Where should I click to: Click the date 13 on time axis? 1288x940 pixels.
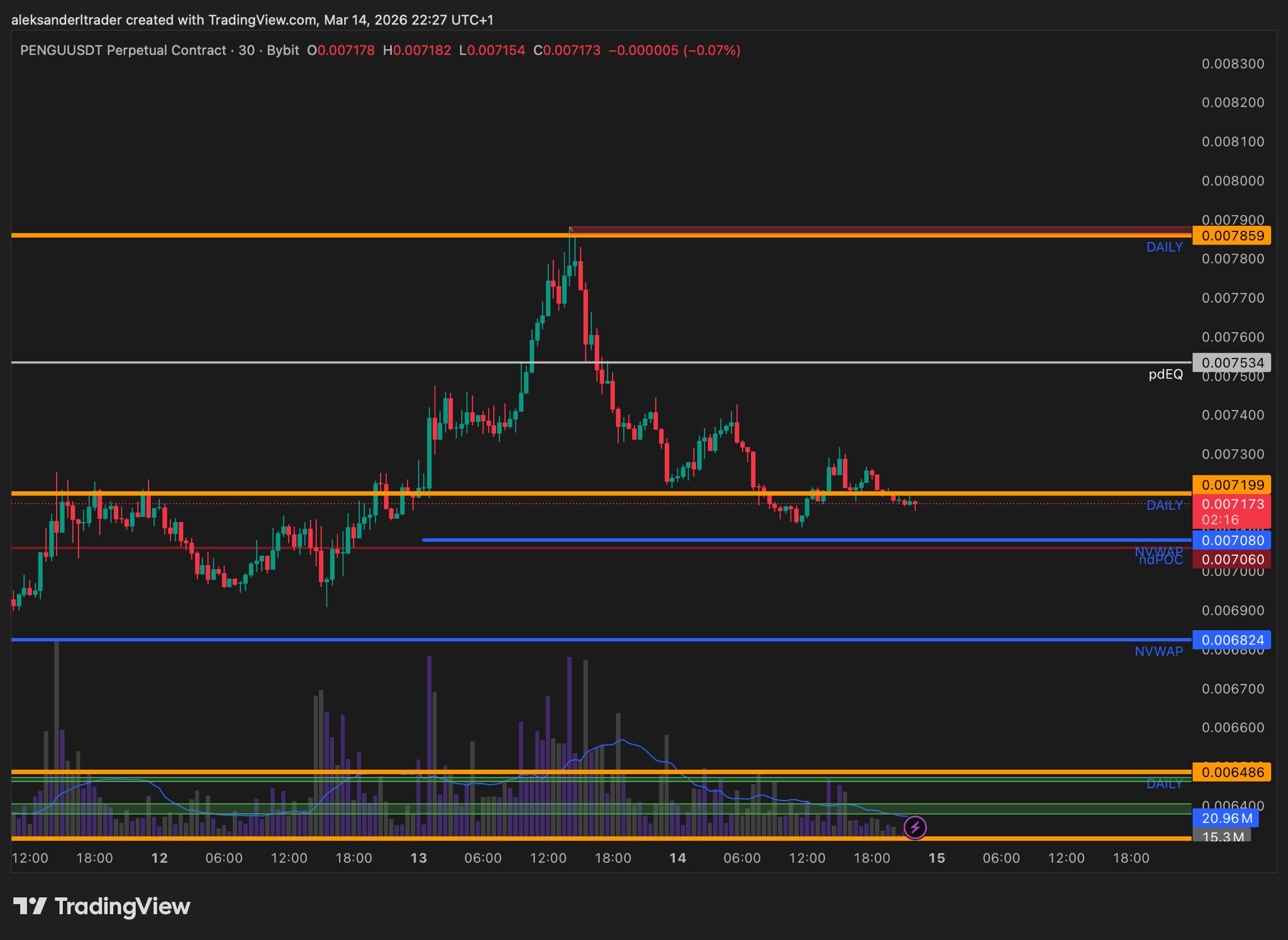[x=418, y=858]
